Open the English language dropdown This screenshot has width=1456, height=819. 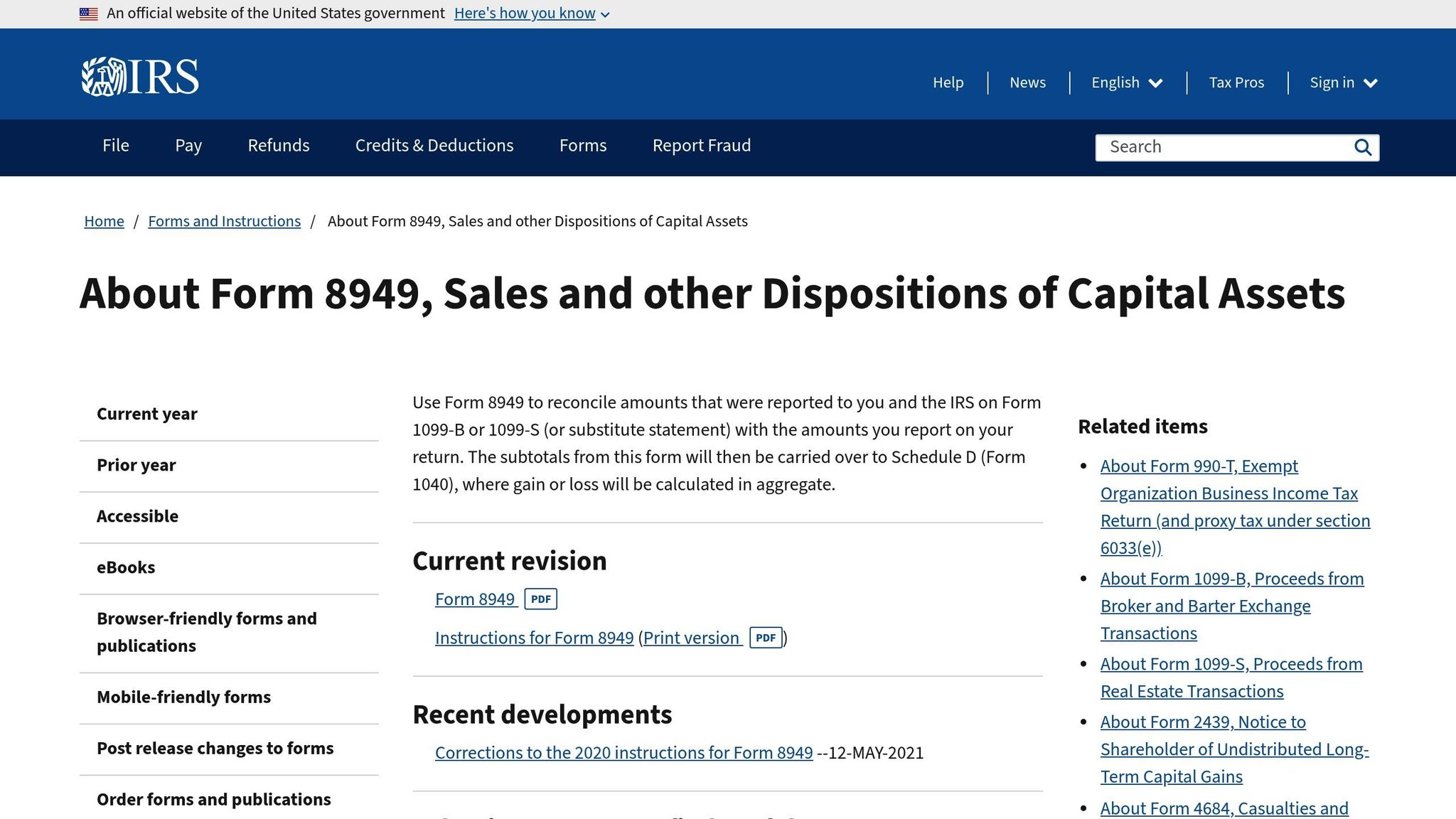coord(1126,82)
